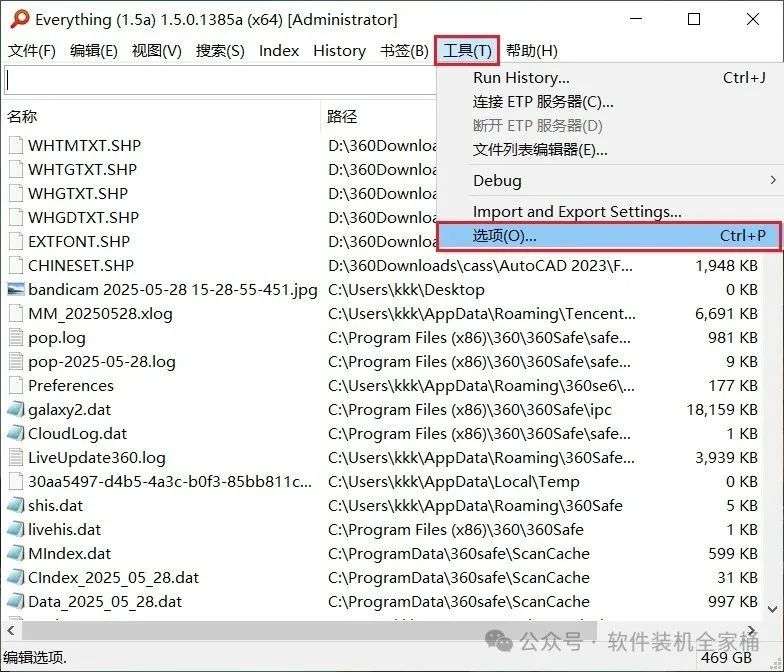Viewport: 784px width, 672px height.
Task: Click size value 6,691 KB
Action: (x=726, y=314)
